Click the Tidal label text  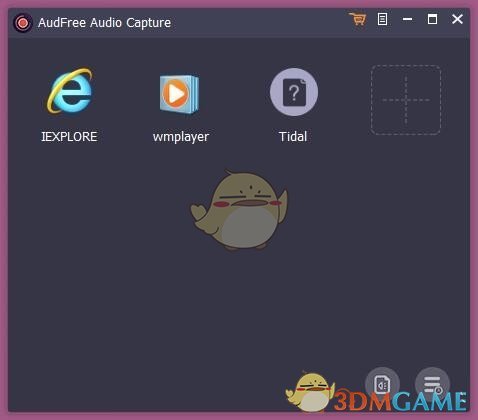(x=293, y=137)
